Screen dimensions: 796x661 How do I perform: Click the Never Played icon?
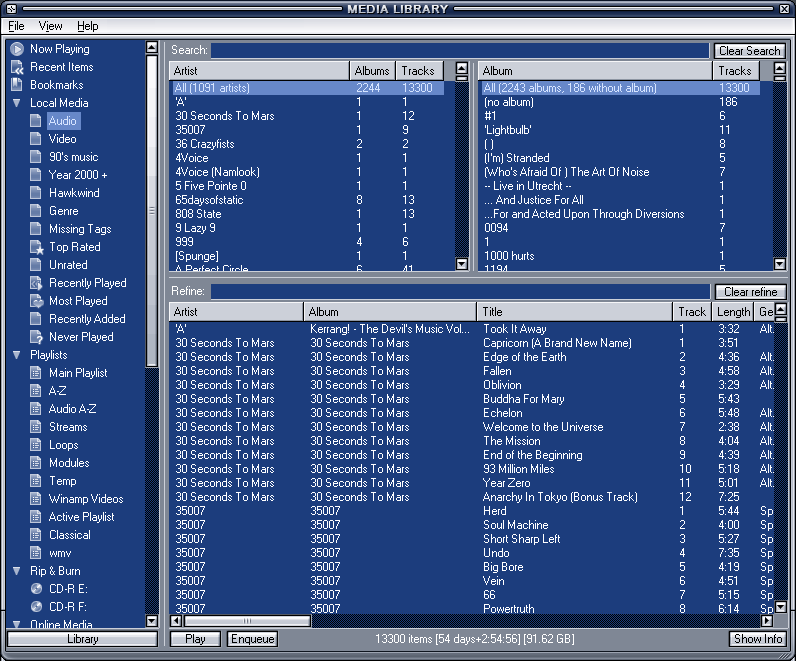(36, 337)
